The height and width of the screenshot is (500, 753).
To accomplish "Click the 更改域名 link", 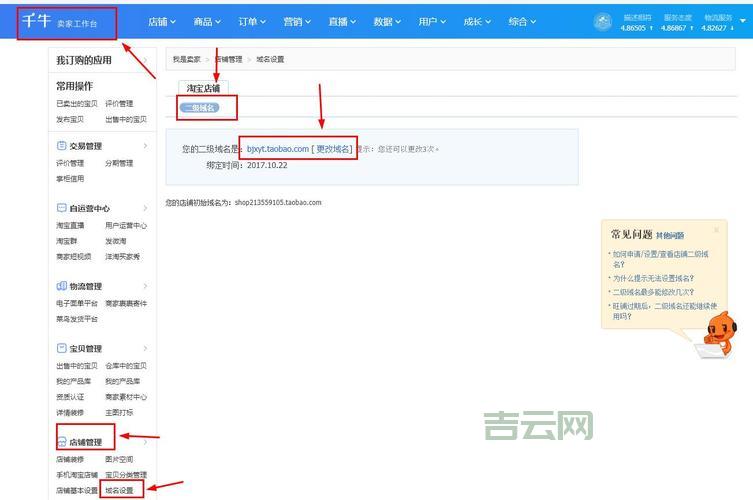I will click(x=332, y=149).
